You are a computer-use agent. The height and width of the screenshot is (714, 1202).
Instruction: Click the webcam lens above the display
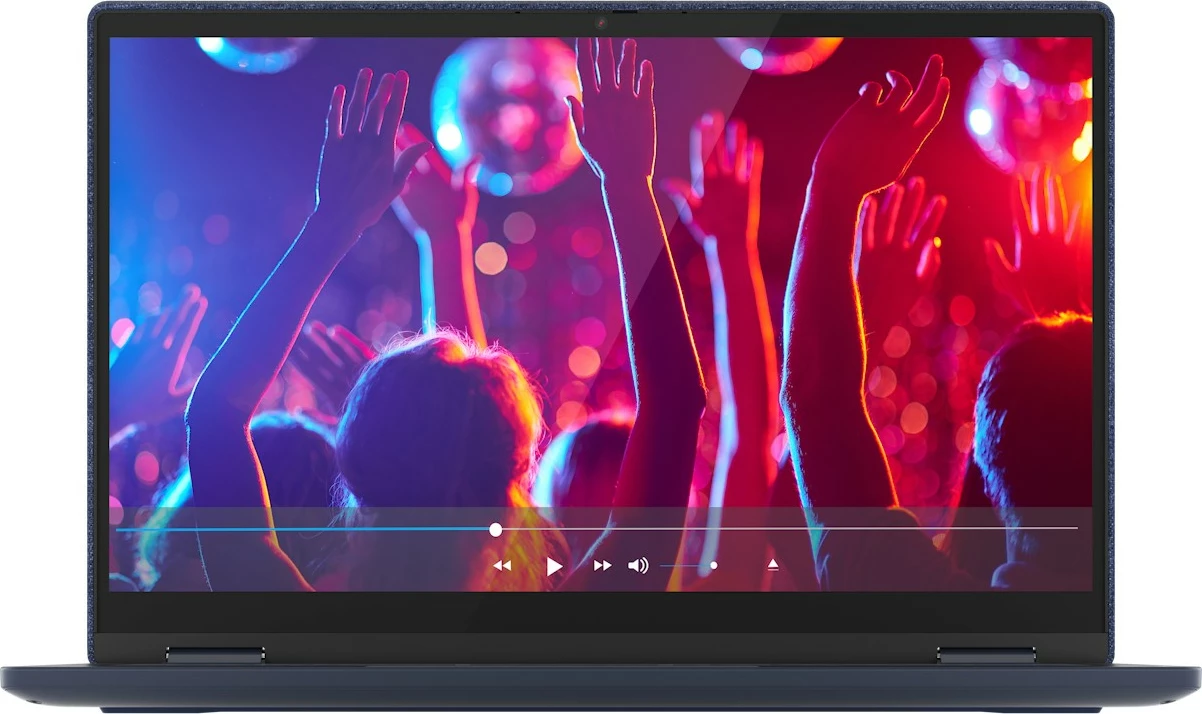602,21
